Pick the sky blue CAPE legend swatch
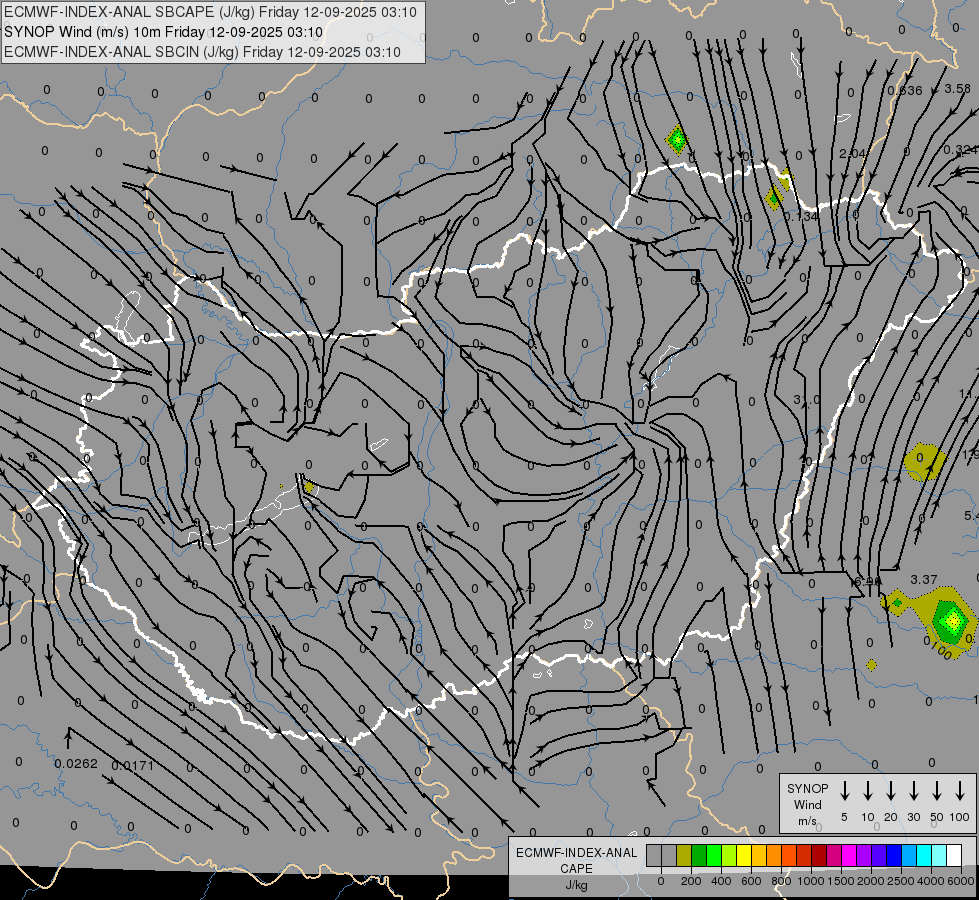The width and height of the screenshot is (979, 900). click(x=910, y=855)
